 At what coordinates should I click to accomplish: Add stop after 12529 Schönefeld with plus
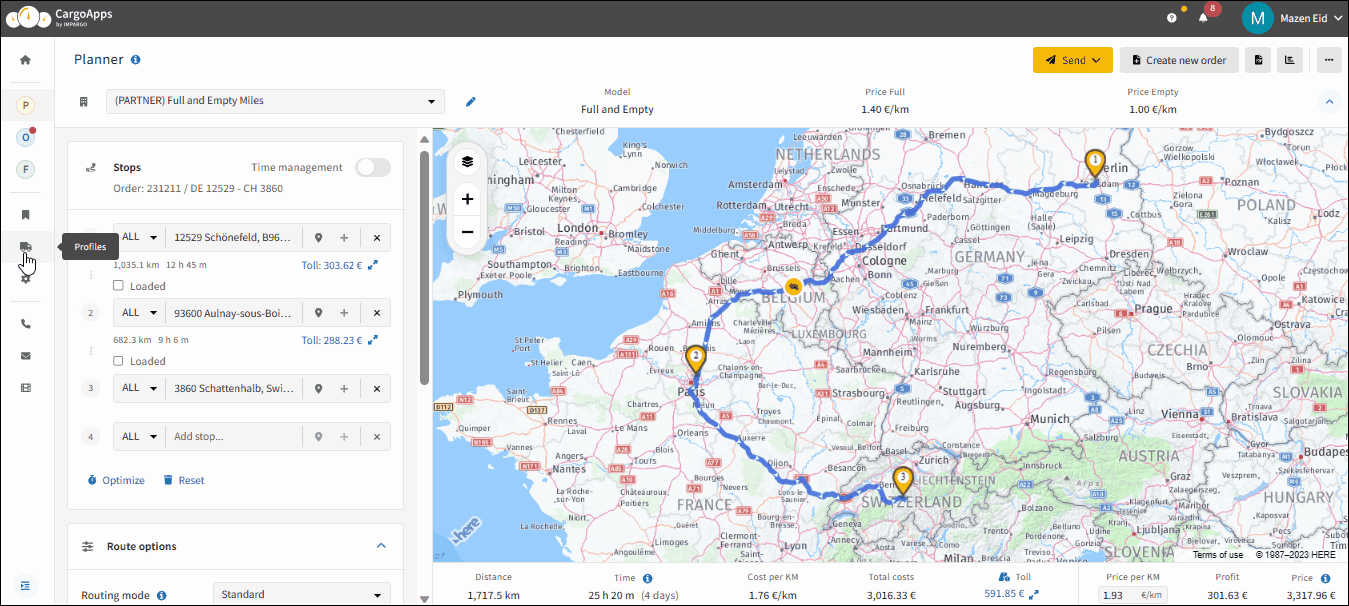(344, 238)
